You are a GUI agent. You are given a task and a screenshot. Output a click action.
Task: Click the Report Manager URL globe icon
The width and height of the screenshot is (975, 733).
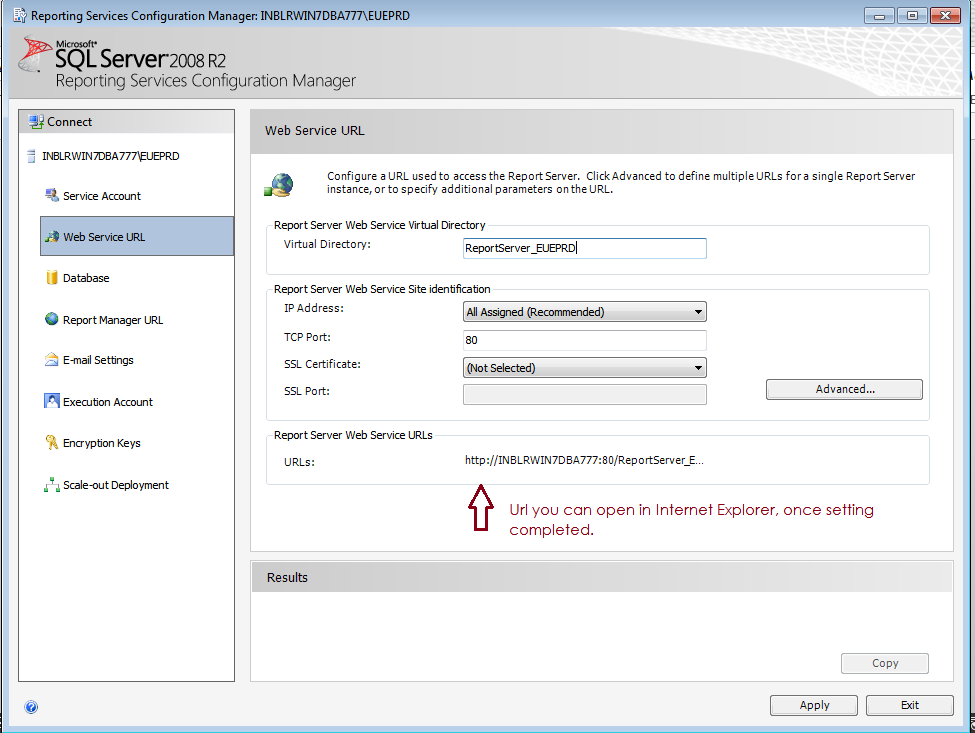[52, 319]
